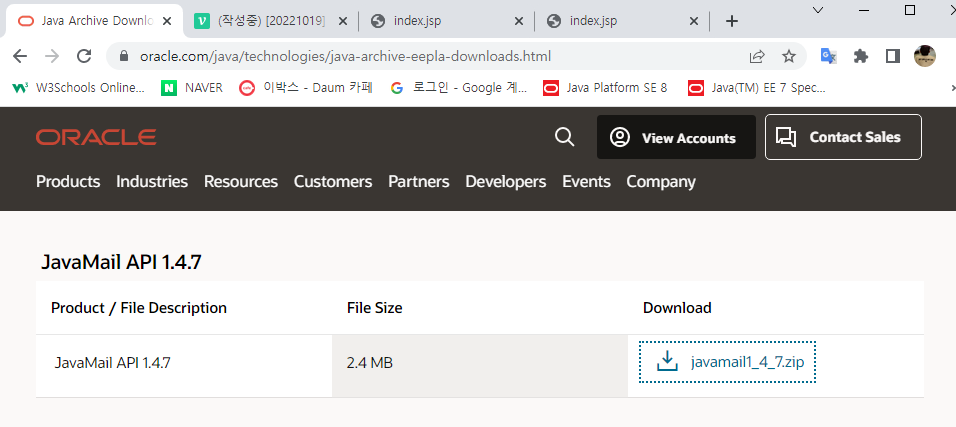Open the Java(TM) EE 7 Spec bookmark
This screenshot has width=956, height=427.
757,88
